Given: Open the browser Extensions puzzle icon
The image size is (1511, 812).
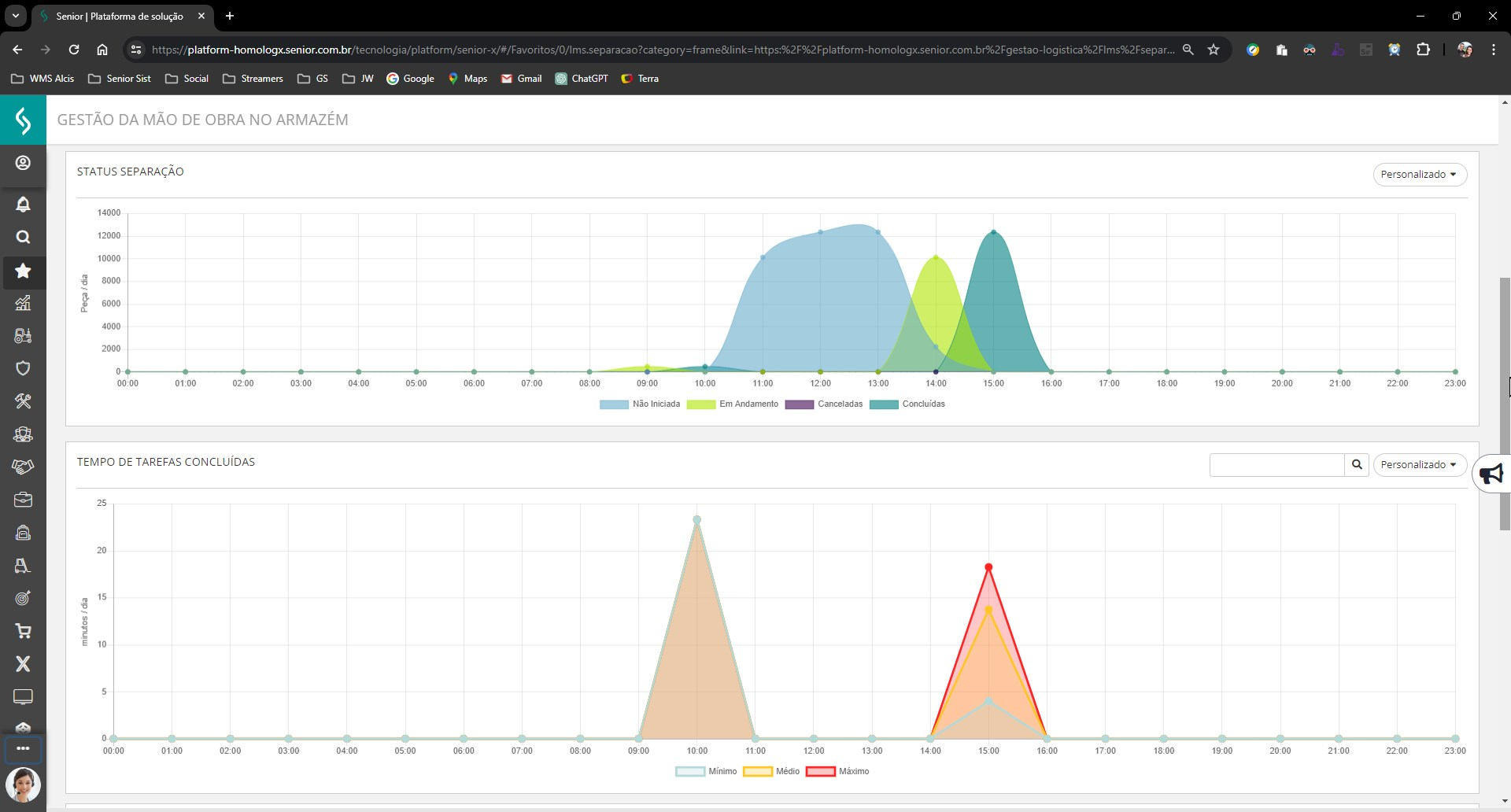Looking at the screenshot, I should click(1423, 50).
